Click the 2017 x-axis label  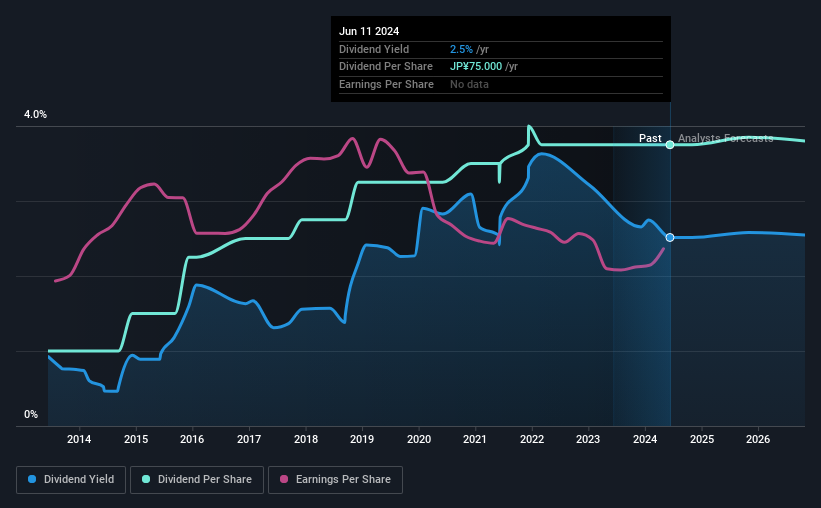(249, 439)
